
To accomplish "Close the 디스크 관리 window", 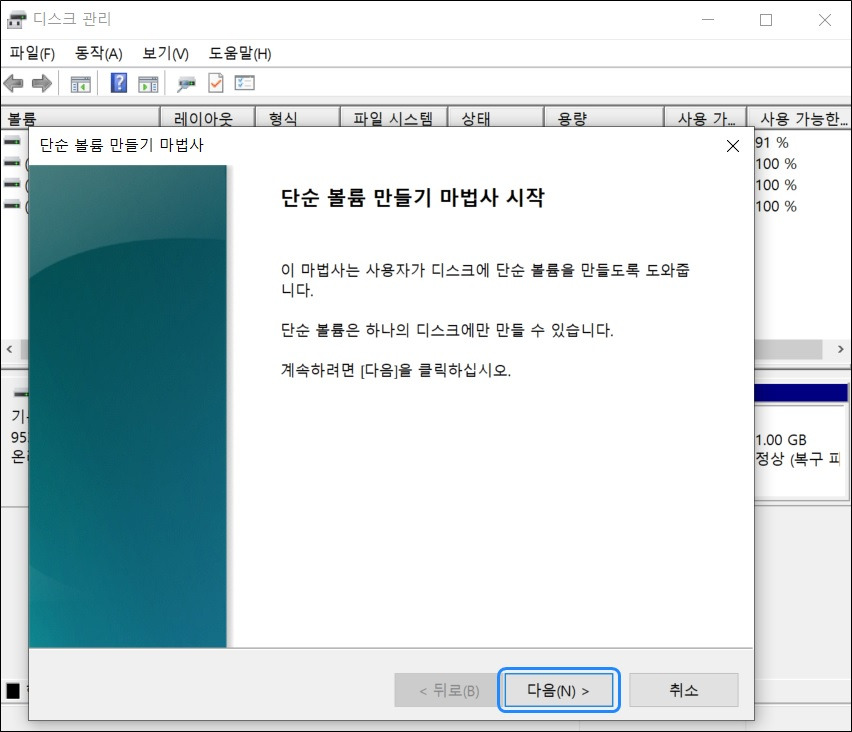I will coord(824,20).
